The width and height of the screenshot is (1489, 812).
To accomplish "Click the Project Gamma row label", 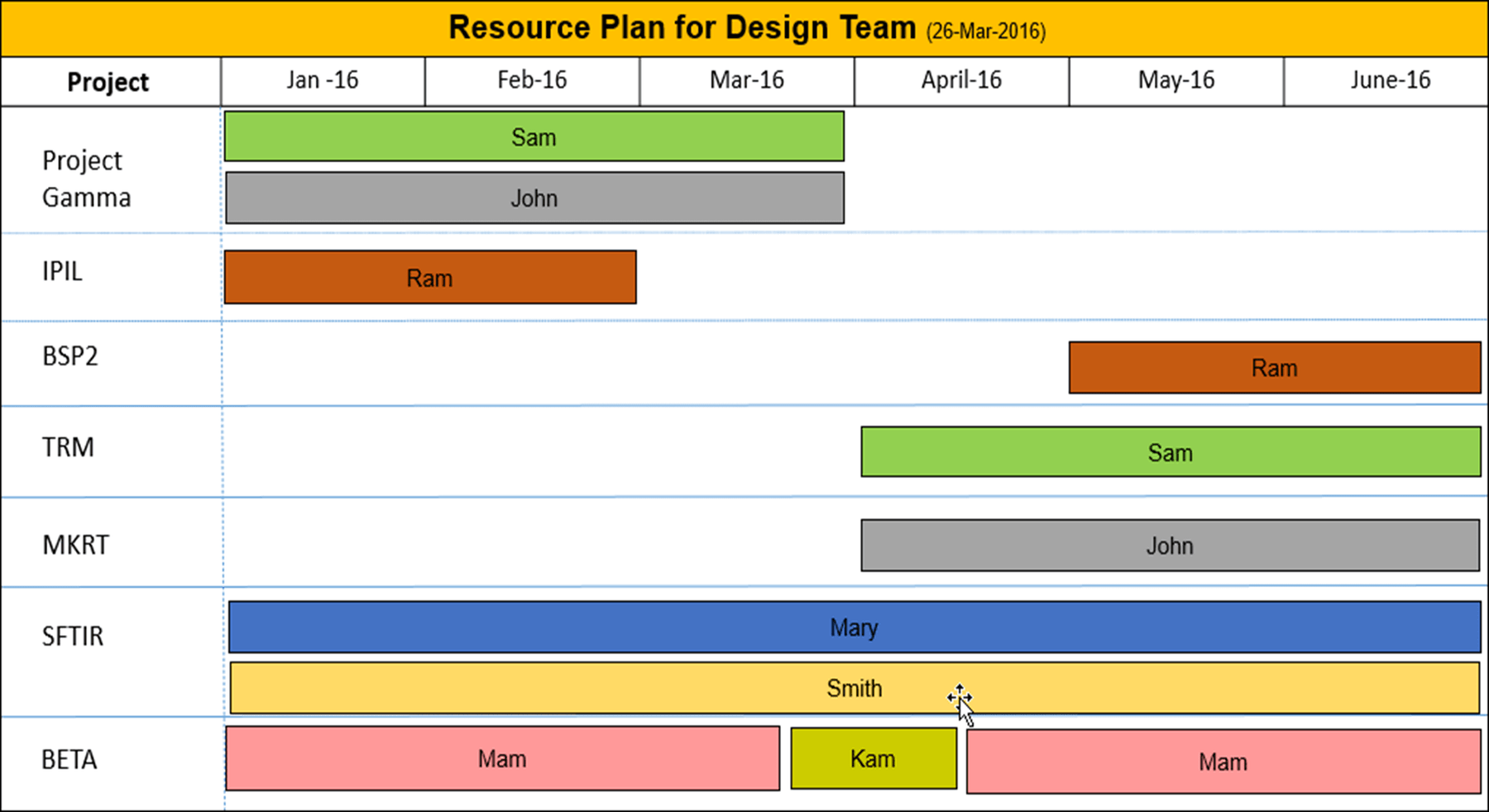I will tap(86, 179).
